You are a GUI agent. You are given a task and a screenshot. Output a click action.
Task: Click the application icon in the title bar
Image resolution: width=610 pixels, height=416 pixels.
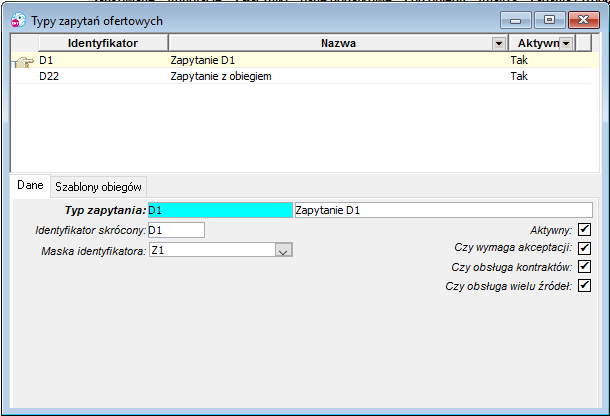tap(18, 20)
